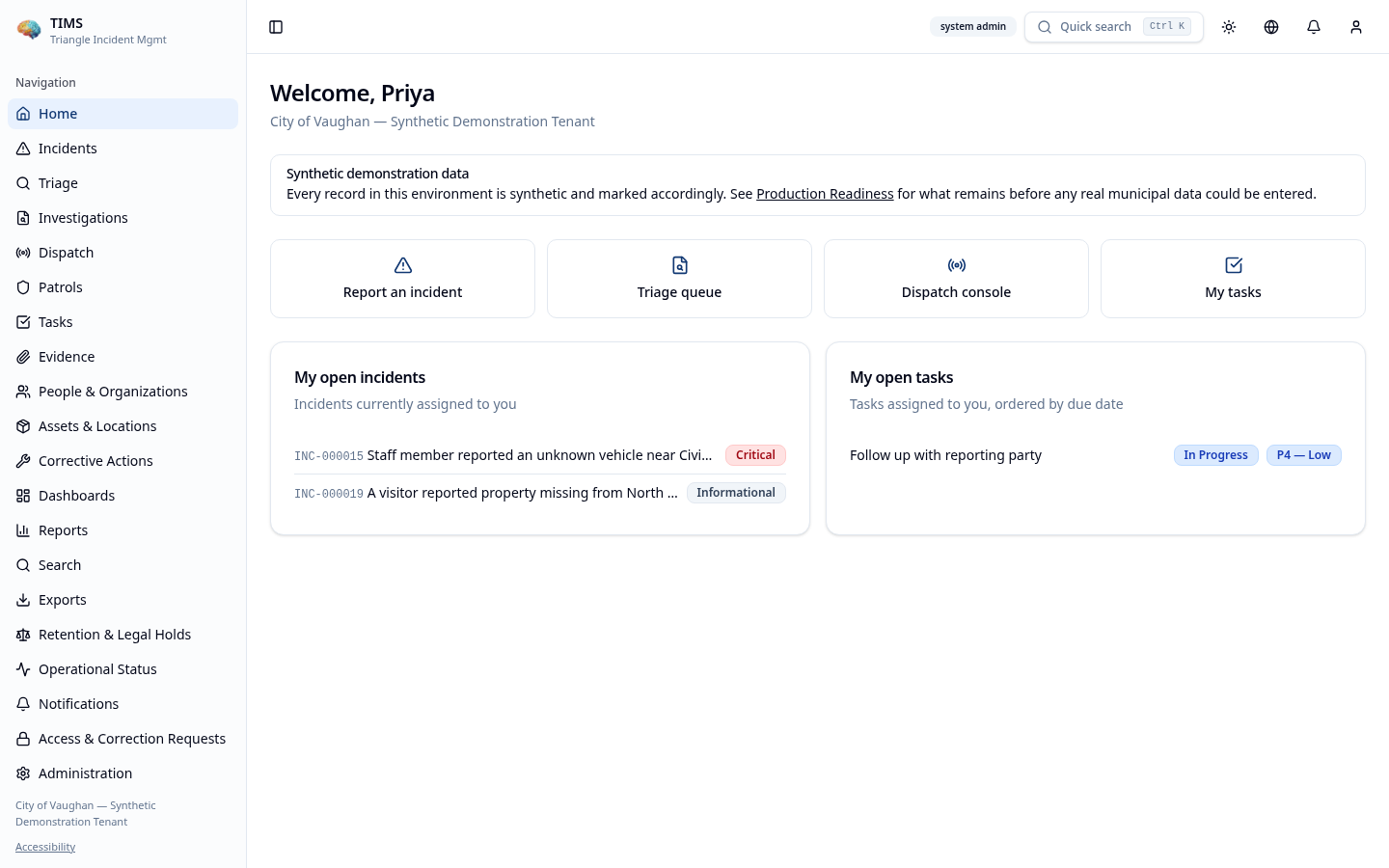The width and height of the screenshot is (1389, 868).
Task: Click the TIMS brain logo
Action: [29, 30]
